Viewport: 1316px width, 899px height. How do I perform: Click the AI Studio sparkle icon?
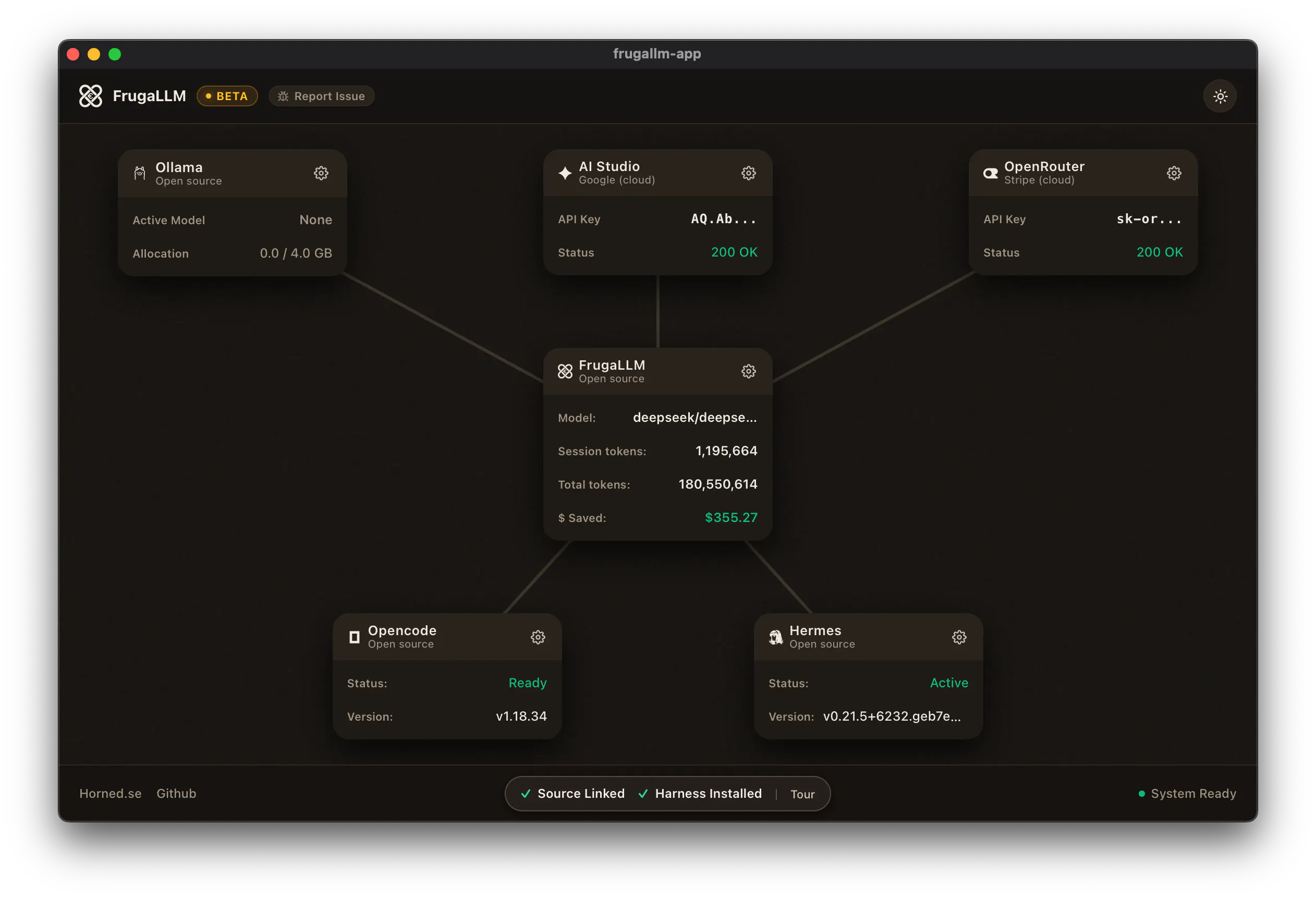click(565, 173)
